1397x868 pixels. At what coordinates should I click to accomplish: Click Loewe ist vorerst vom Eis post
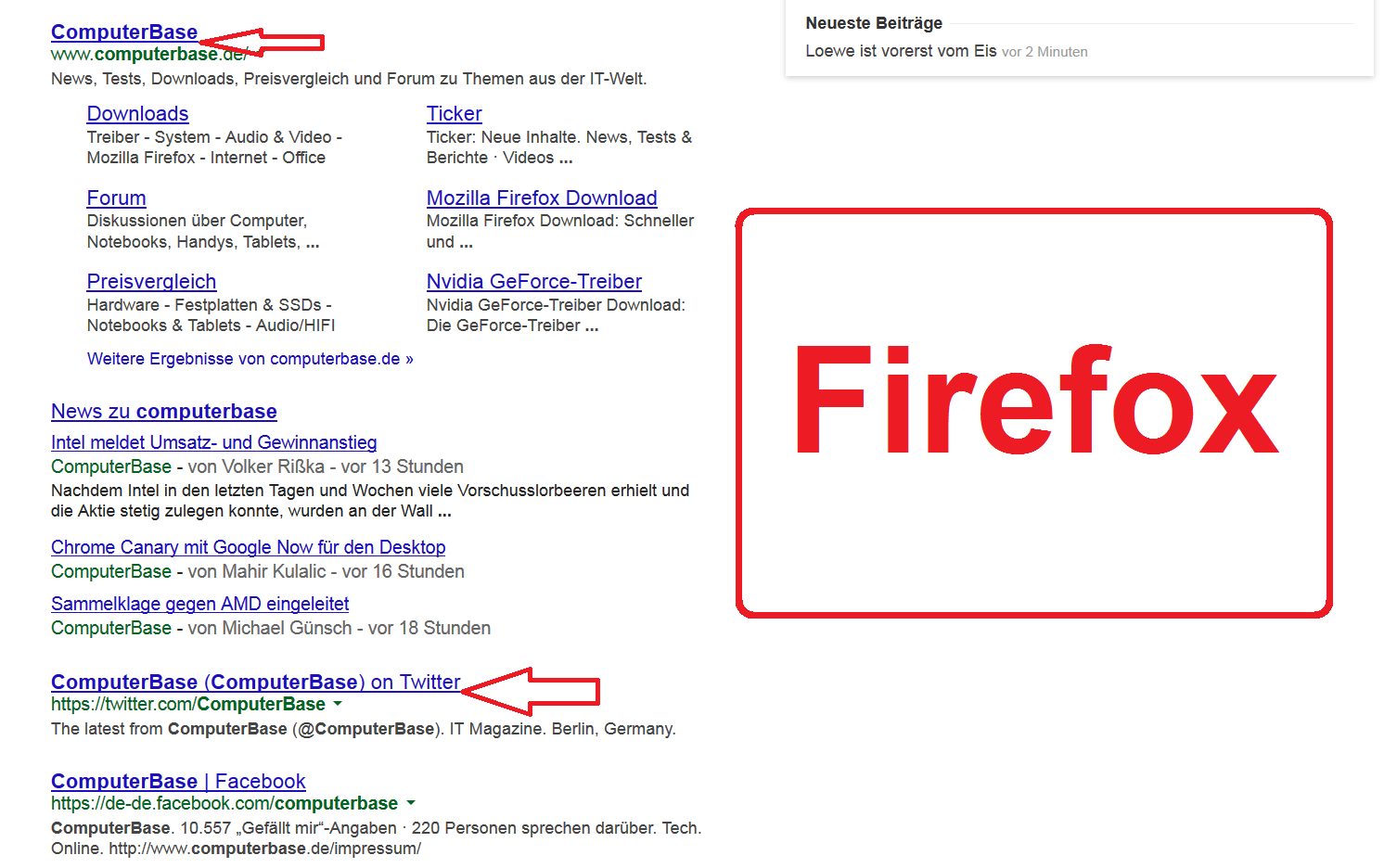[901, 51]
